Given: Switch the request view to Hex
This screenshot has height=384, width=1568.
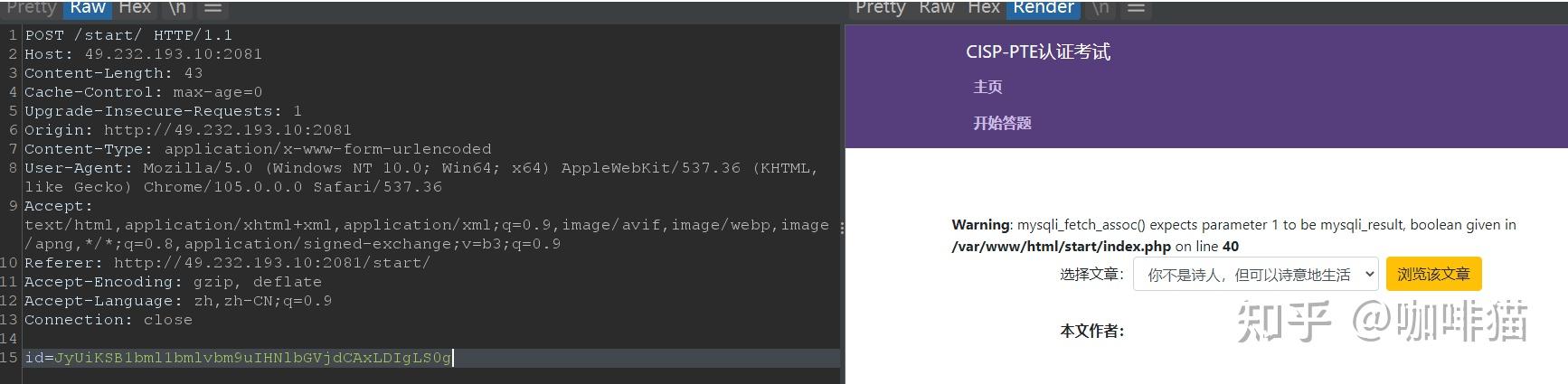Looking at the screenshot, I should point(135,8).
